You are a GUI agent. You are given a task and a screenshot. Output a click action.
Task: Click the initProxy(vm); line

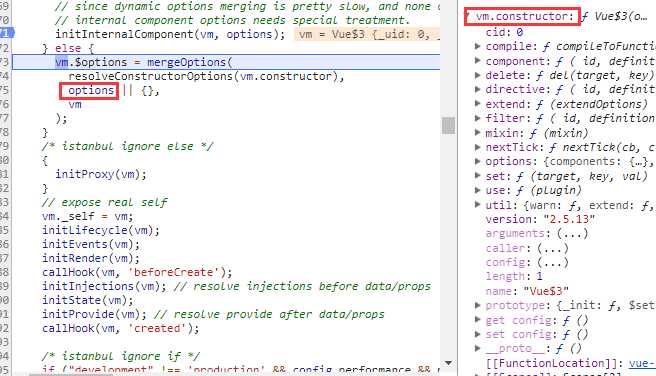(x=101, y=174)
